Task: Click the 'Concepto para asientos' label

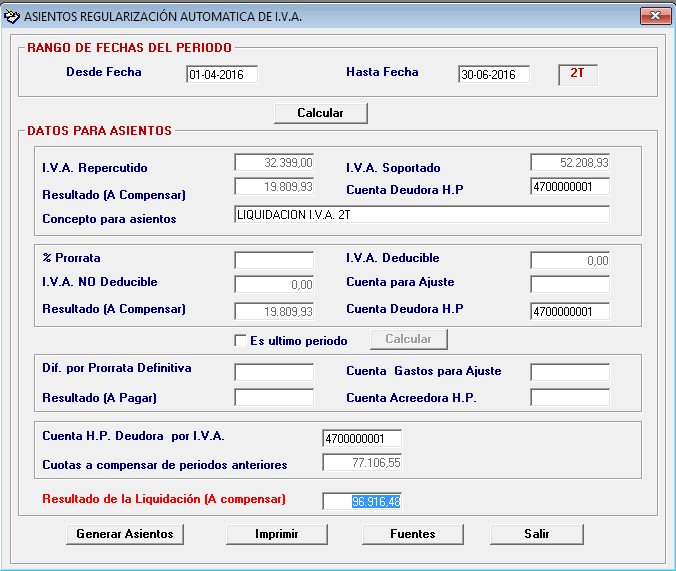Action: (110, 219)
